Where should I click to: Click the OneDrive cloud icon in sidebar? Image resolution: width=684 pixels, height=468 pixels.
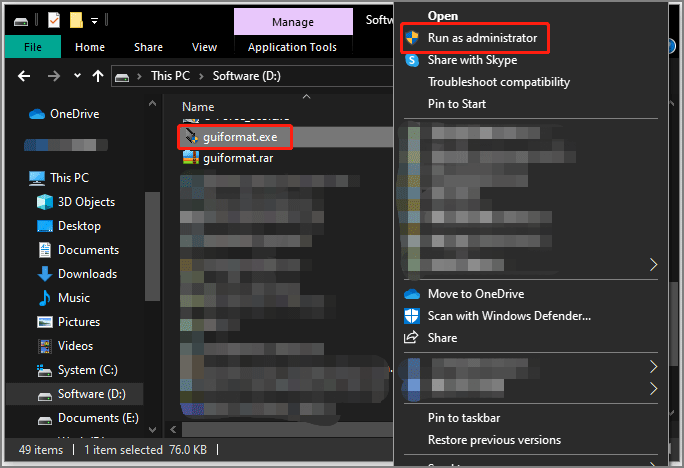pyautogui.click(x=37, y=114)
